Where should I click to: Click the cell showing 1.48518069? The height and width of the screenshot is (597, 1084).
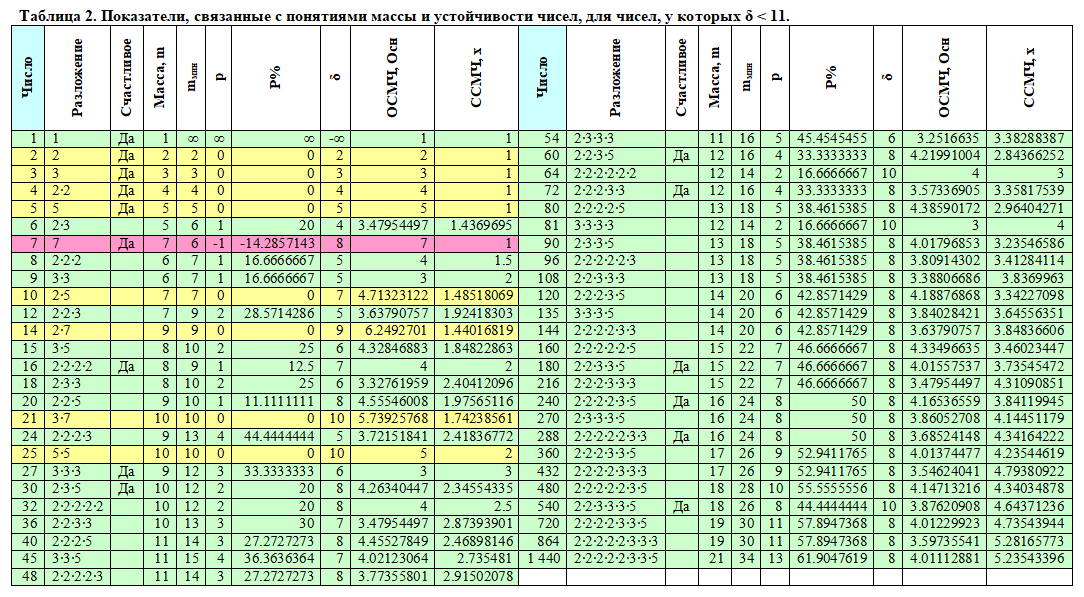point(476,296)
